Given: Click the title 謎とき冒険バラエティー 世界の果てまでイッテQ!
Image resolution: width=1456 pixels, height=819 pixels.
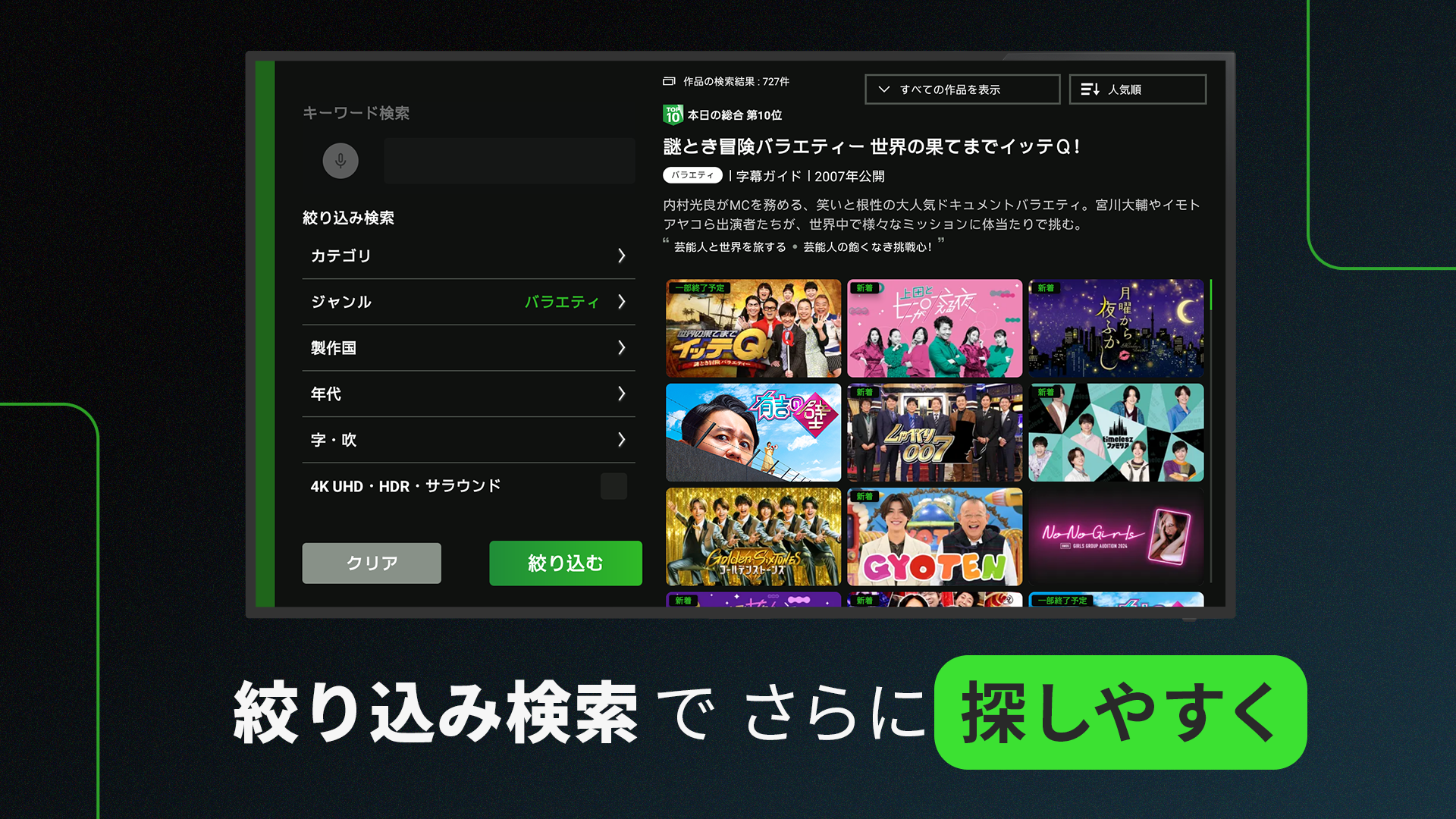Looking at the screenshot, I should (871, 146).
